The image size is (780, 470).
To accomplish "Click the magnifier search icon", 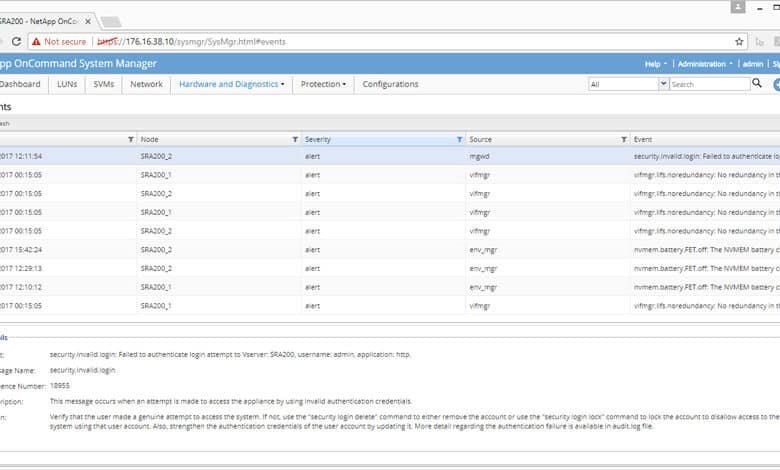I will (757, 83).
